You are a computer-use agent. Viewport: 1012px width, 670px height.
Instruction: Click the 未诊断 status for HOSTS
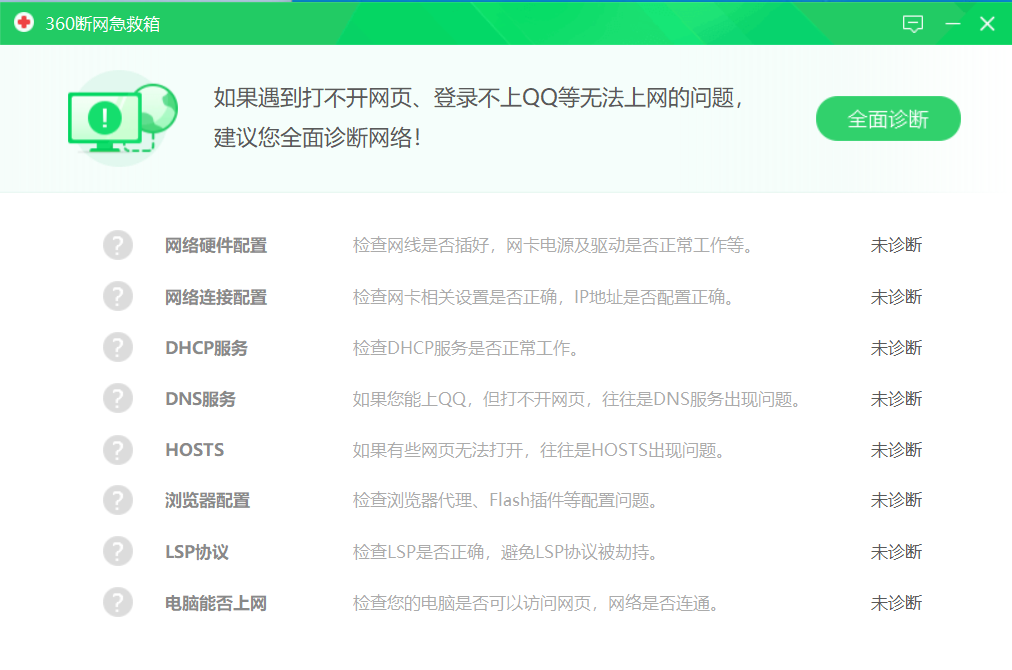point(896,450)
